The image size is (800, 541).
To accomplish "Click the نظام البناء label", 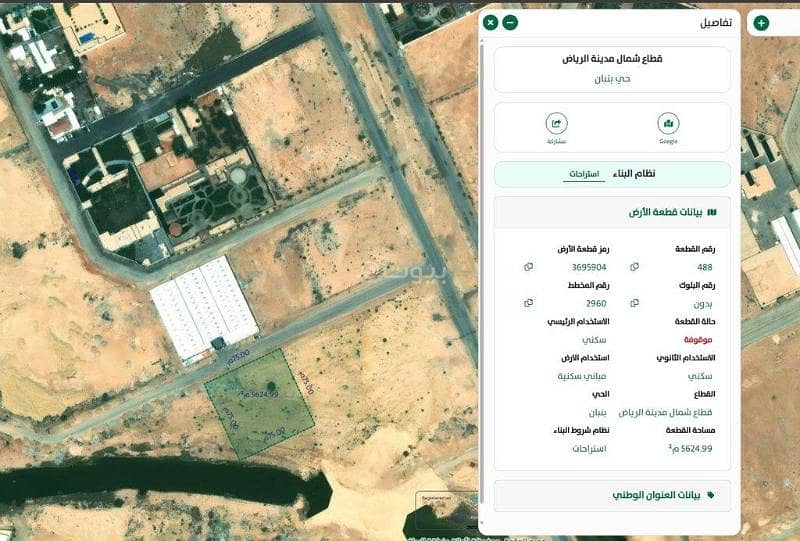I will (634, 174).
